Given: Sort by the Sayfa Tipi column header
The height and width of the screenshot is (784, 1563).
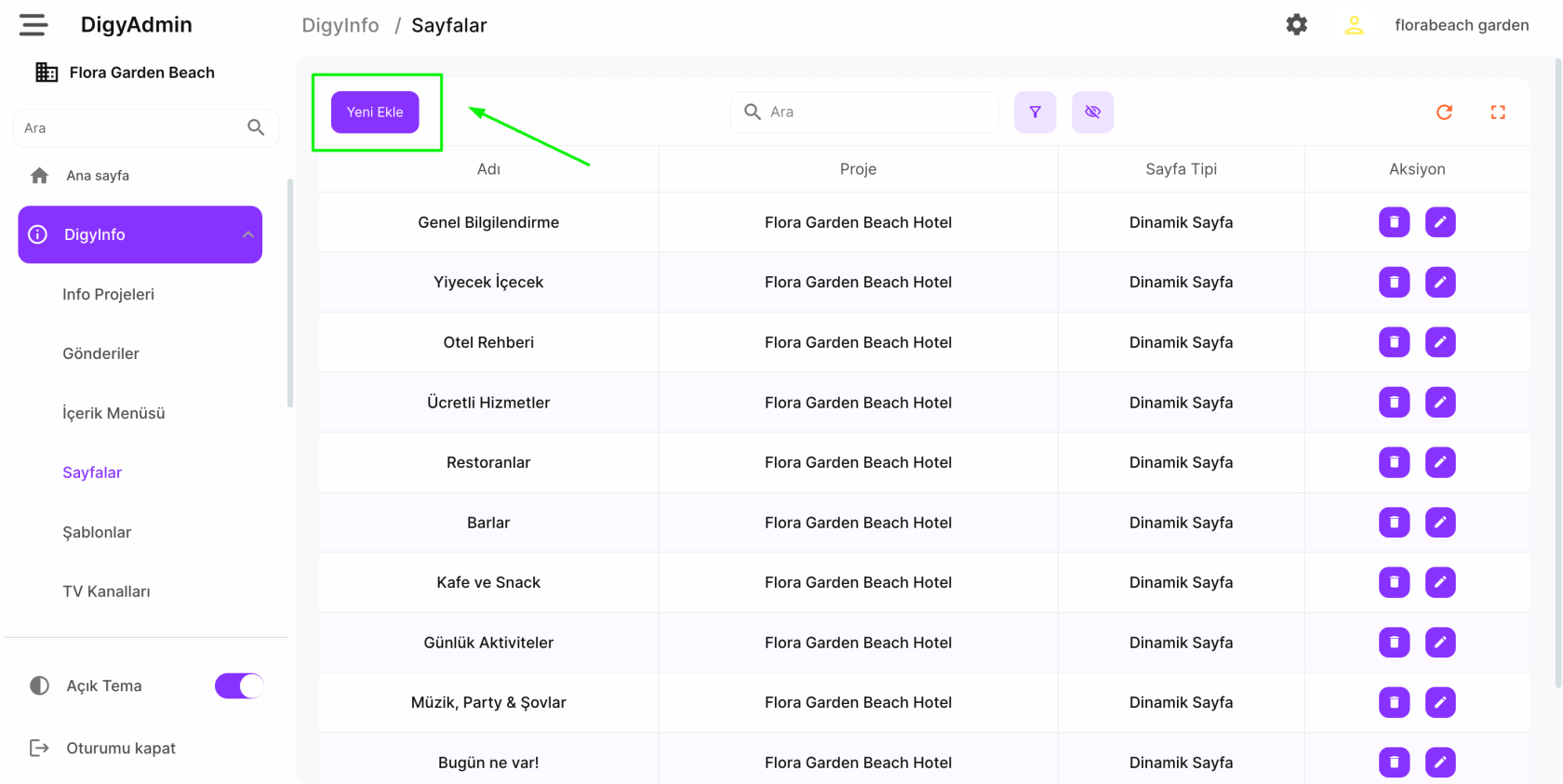Looking at the screenshot, I should click(1181, 169).
